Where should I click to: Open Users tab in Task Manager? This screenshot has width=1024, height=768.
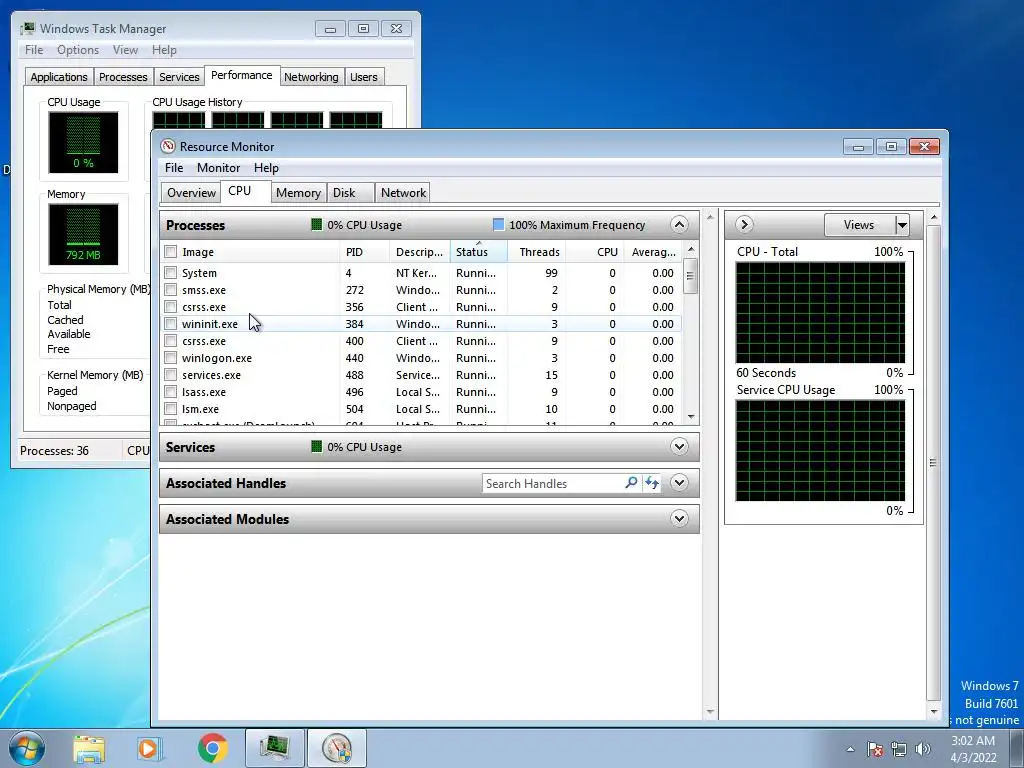pos(363,77)
